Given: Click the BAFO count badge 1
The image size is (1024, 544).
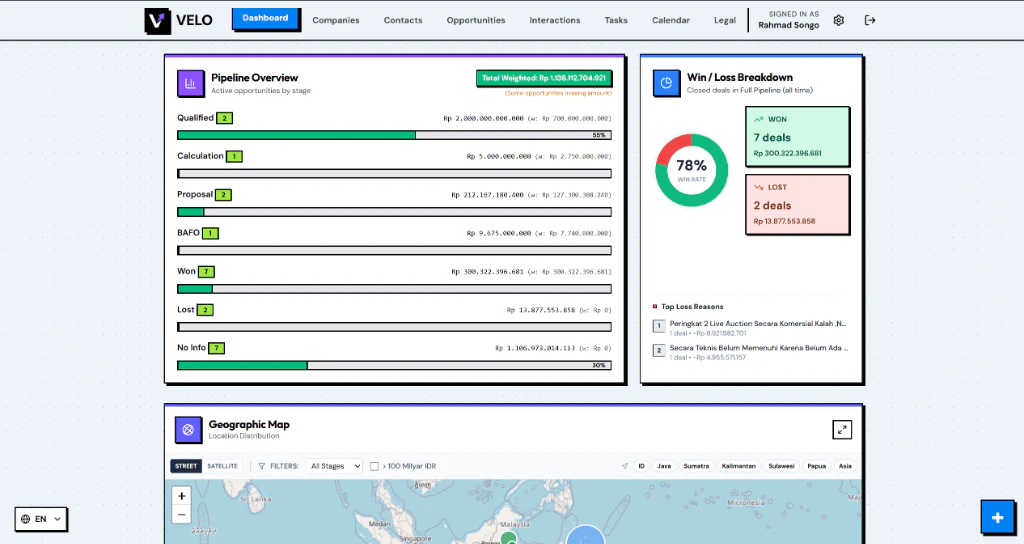Looking at the screenshot, I should click(x=210, y=233).
